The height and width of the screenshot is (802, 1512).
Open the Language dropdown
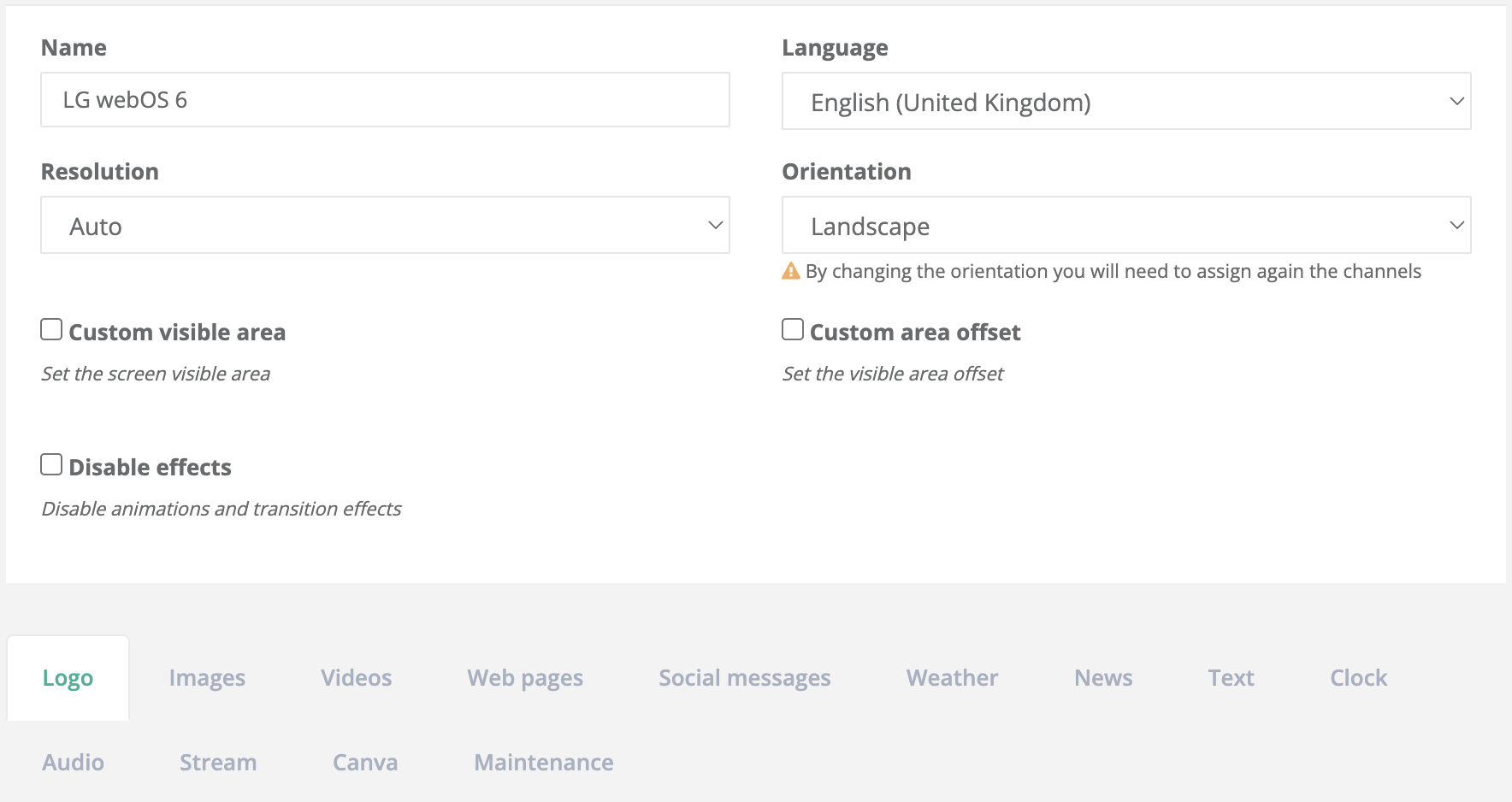1125,102
